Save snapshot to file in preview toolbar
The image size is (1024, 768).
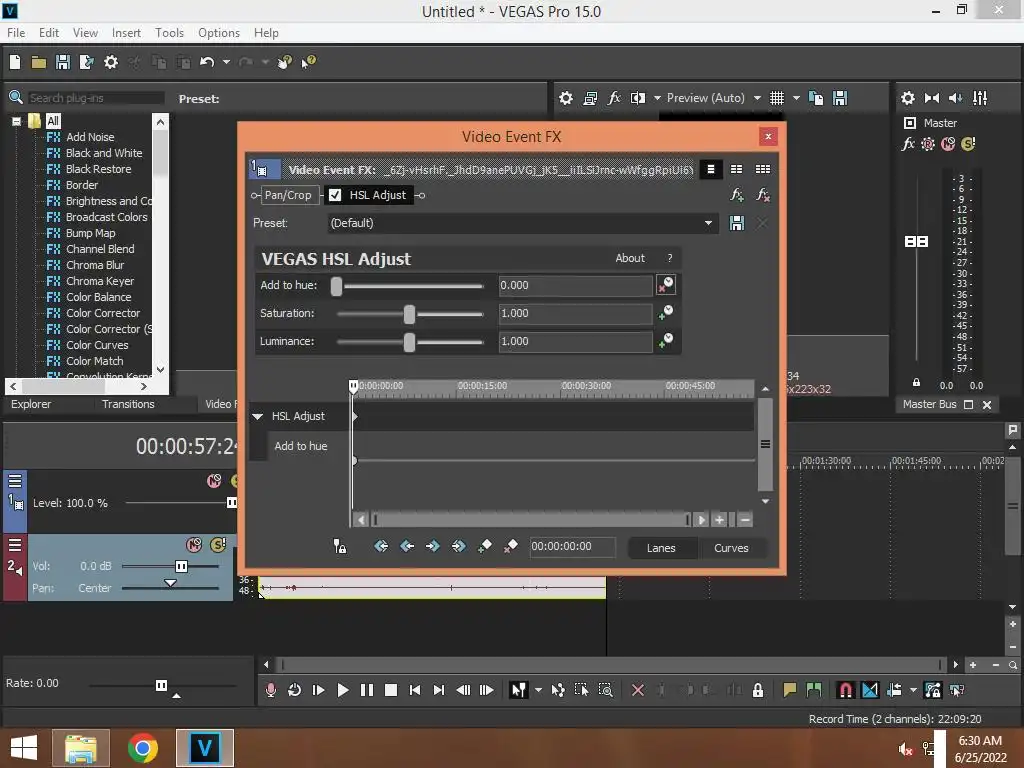point(840,98)
